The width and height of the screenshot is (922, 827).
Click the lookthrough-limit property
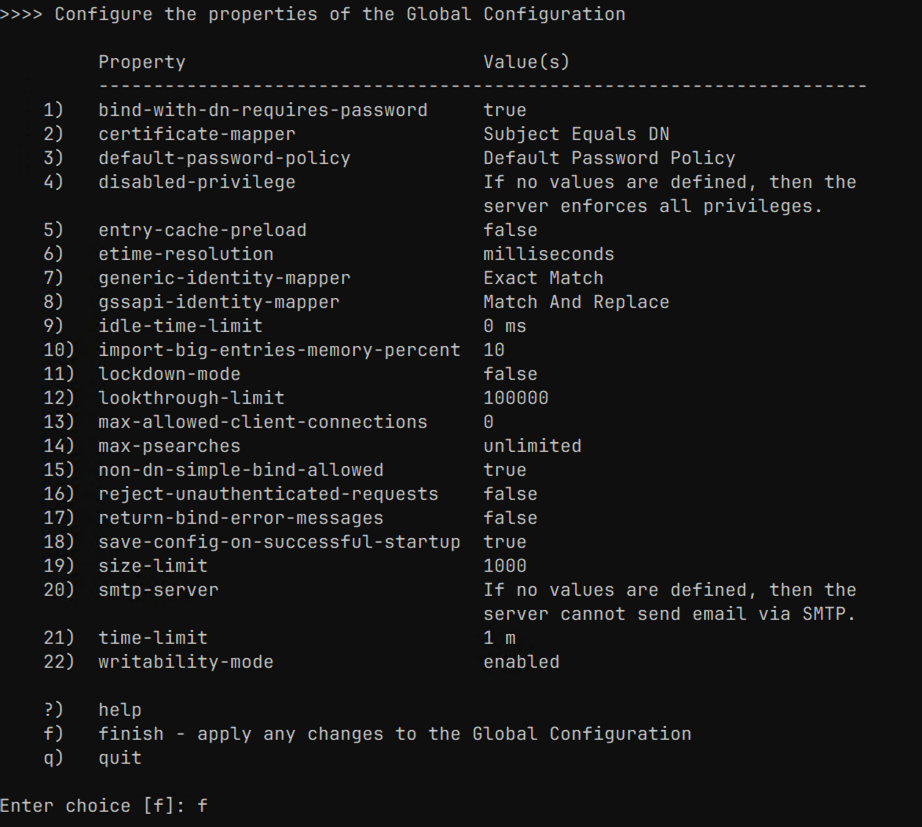191,398
